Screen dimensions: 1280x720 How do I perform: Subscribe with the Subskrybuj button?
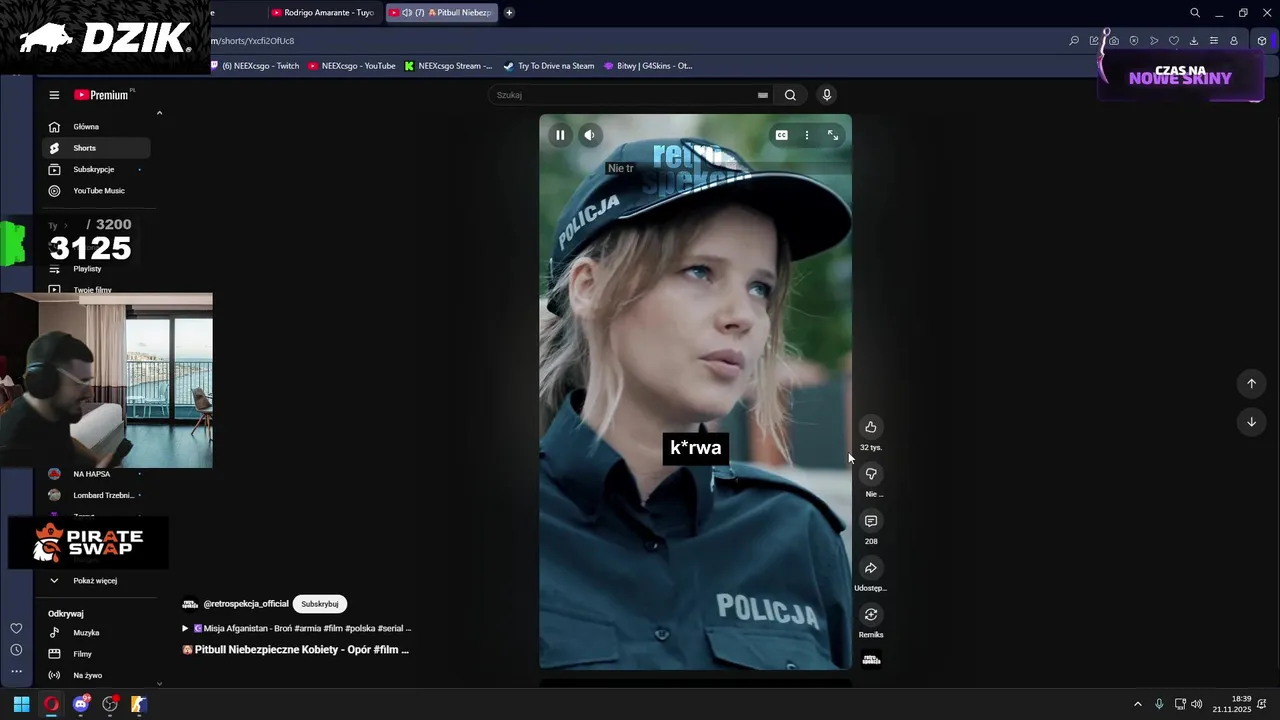pos(320,604)
